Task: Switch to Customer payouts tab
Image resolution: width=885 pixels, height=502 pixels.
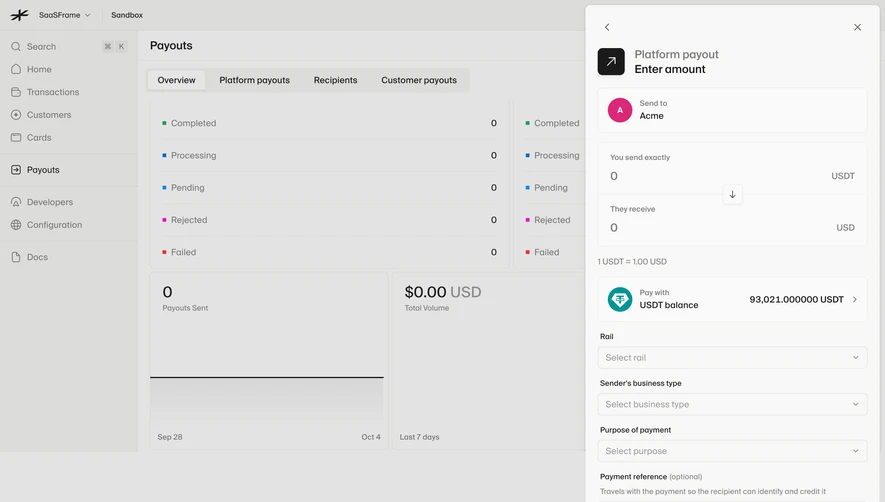Action: pyautogui.click(x=419, y=80)
